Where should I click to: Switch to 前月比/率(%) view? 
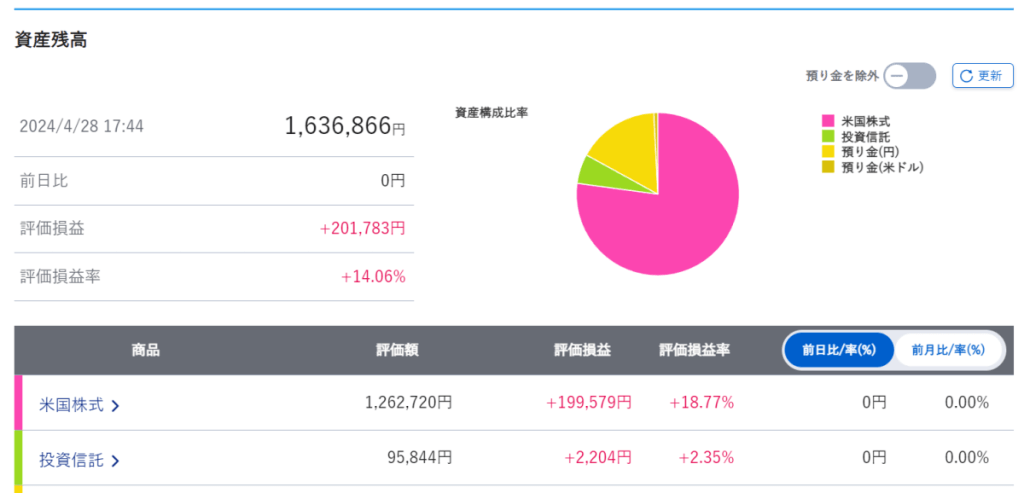[948, 350]
